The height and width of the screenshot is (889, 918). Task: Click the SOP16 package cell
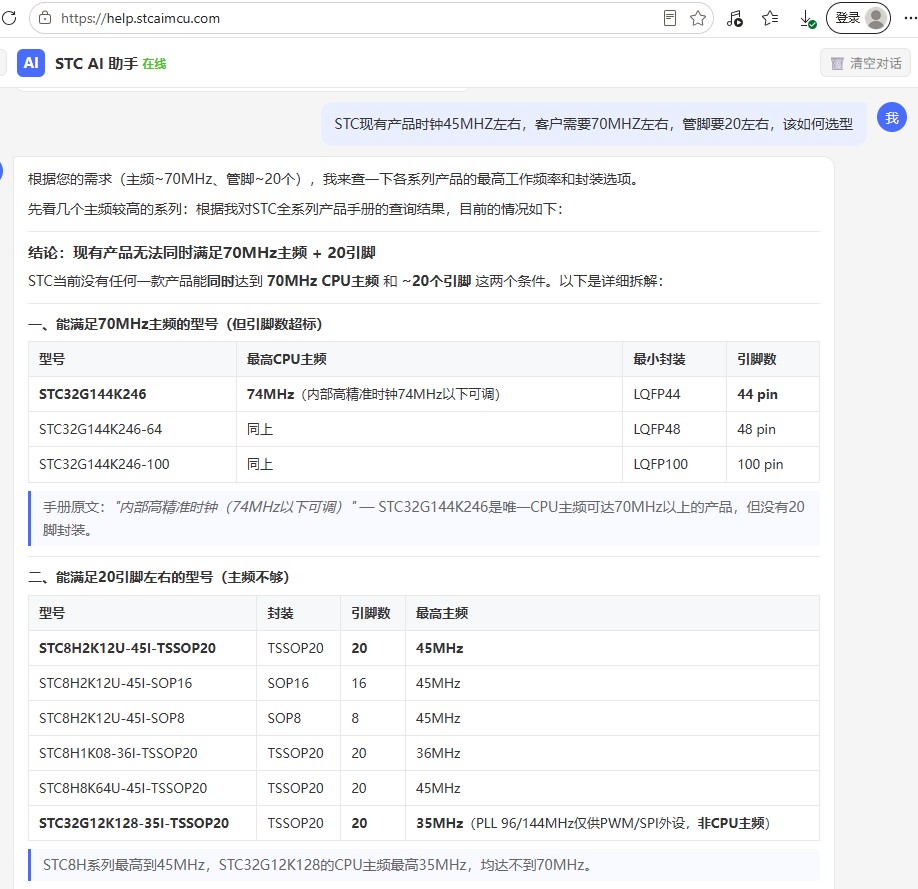(299, 683)
